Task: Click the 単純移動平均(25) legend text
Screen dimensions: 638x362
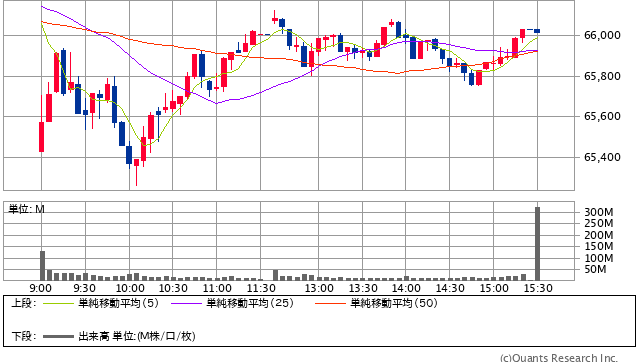Action: pos(250,303)
